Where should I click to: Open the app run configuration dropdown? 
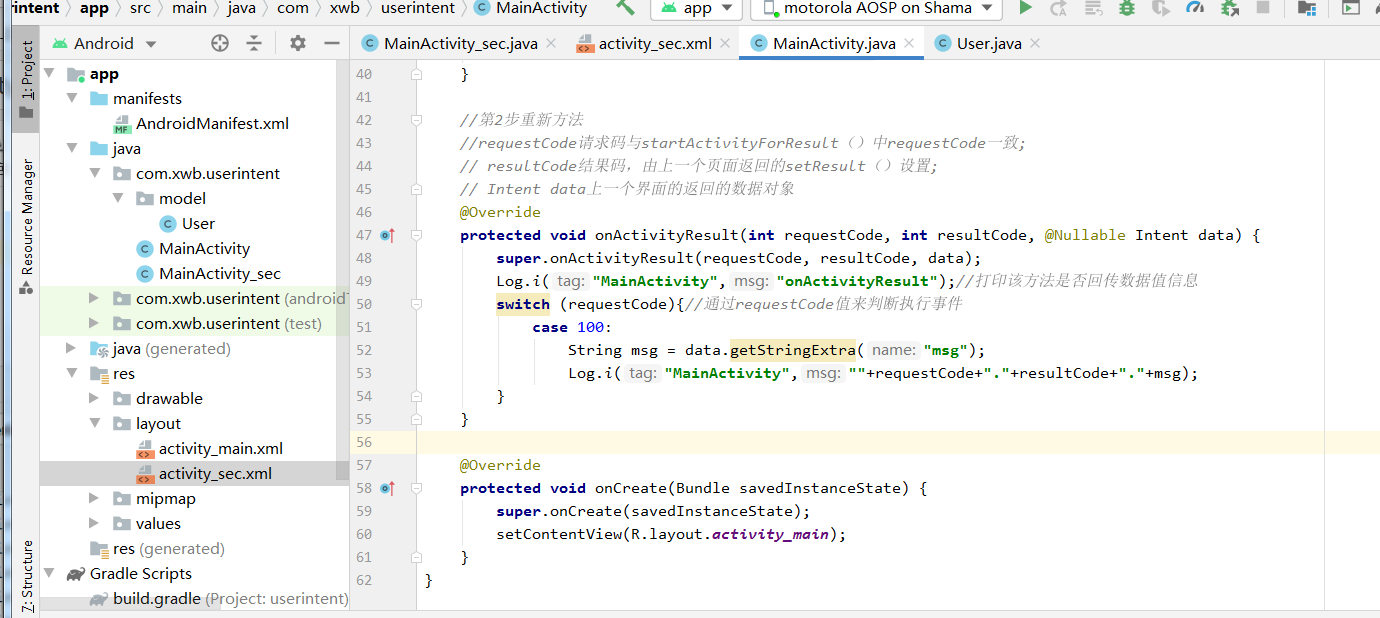[x=696, y=10]
